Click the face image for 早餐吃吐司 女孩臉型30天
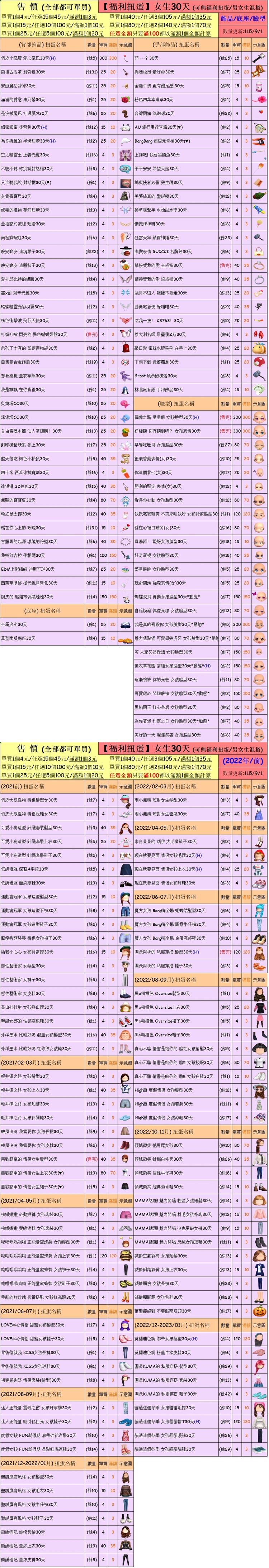 [259, 445]
